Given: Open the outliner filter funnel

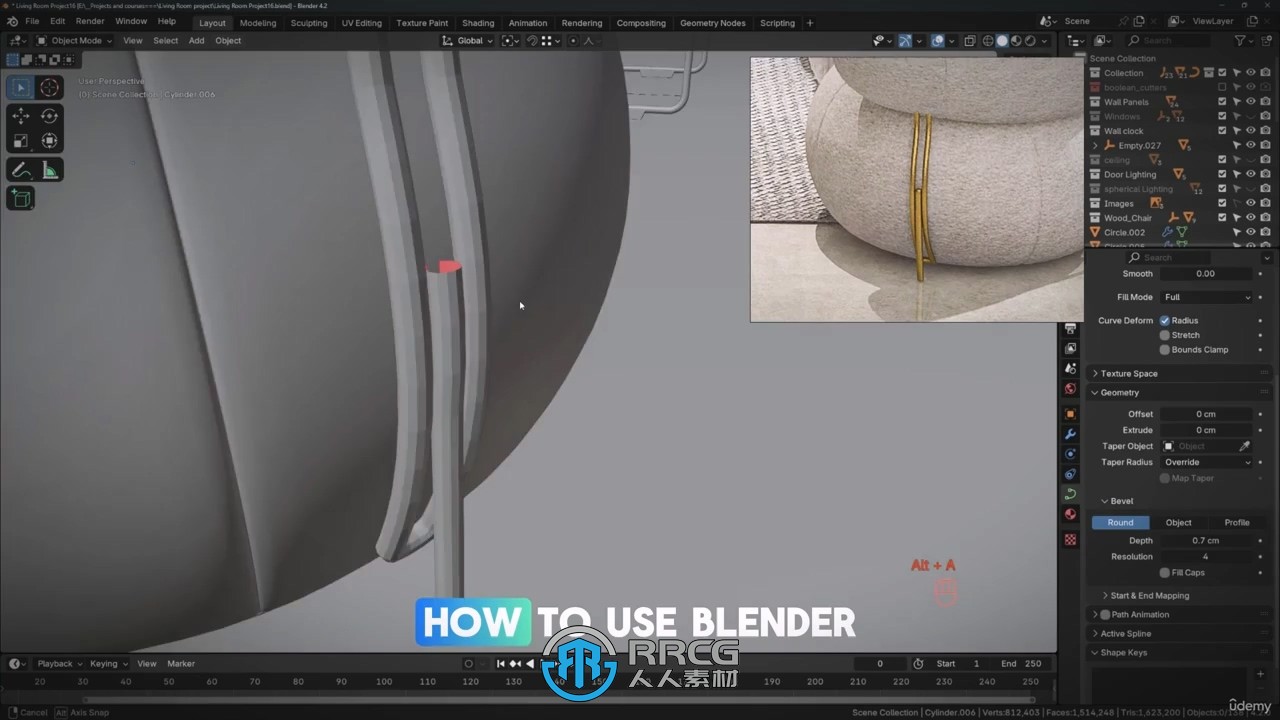Looking at the screenshot, I should (x=1240, y=40).
